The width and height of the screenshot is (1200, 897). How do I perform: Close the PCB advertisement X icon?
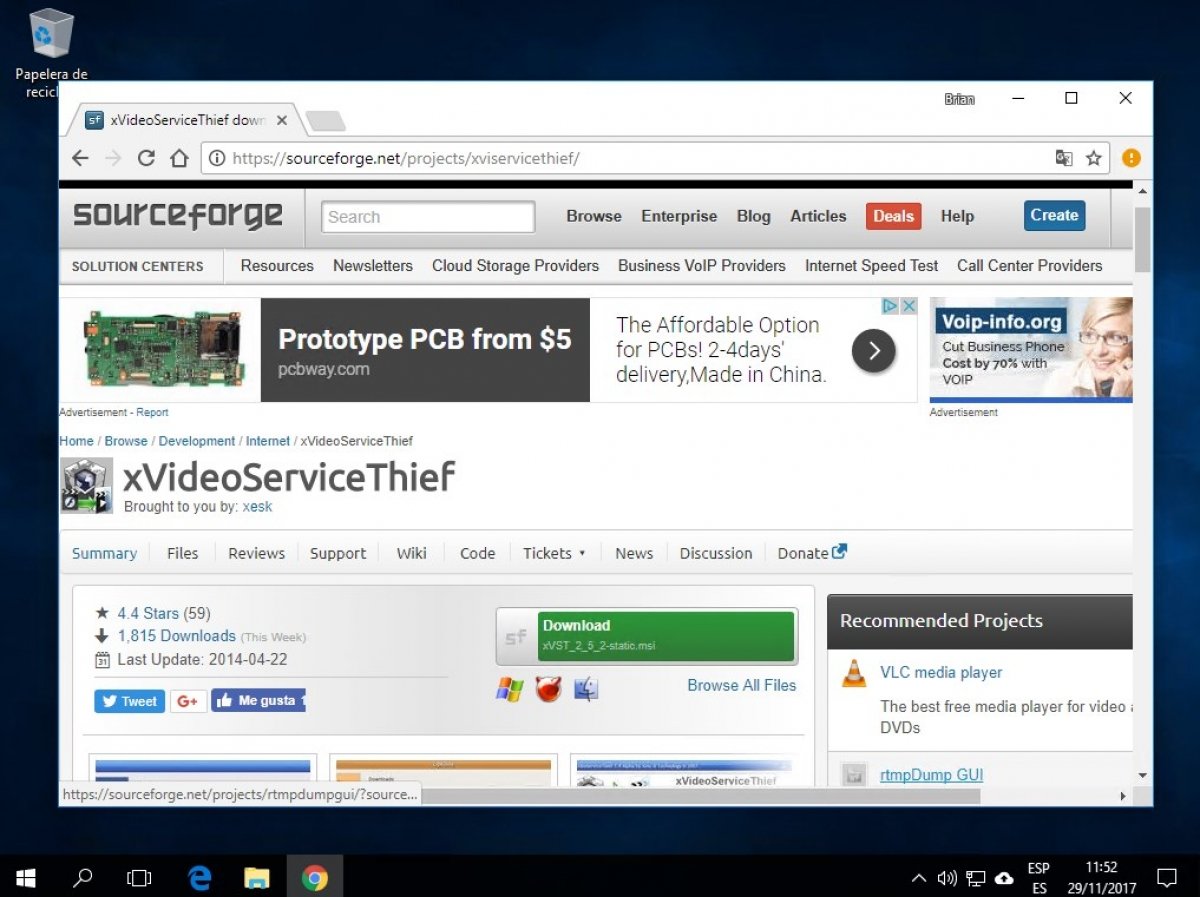[909, 306]
